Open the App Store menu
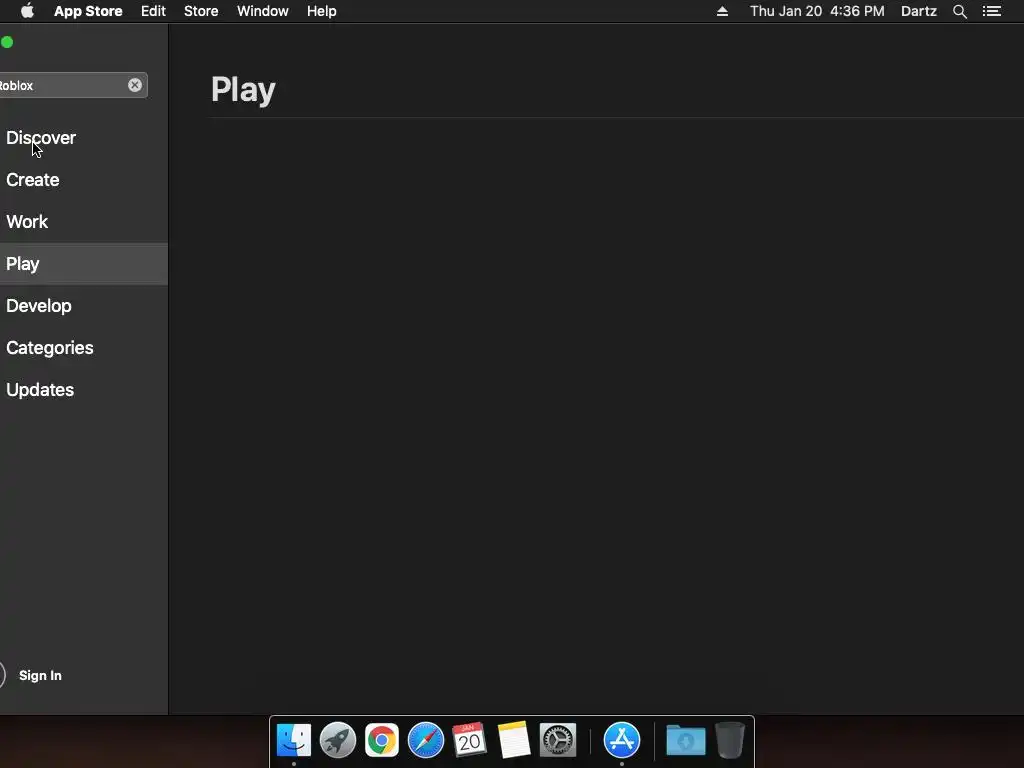The height and width of the screenshot is (768, 1024). 88,11
